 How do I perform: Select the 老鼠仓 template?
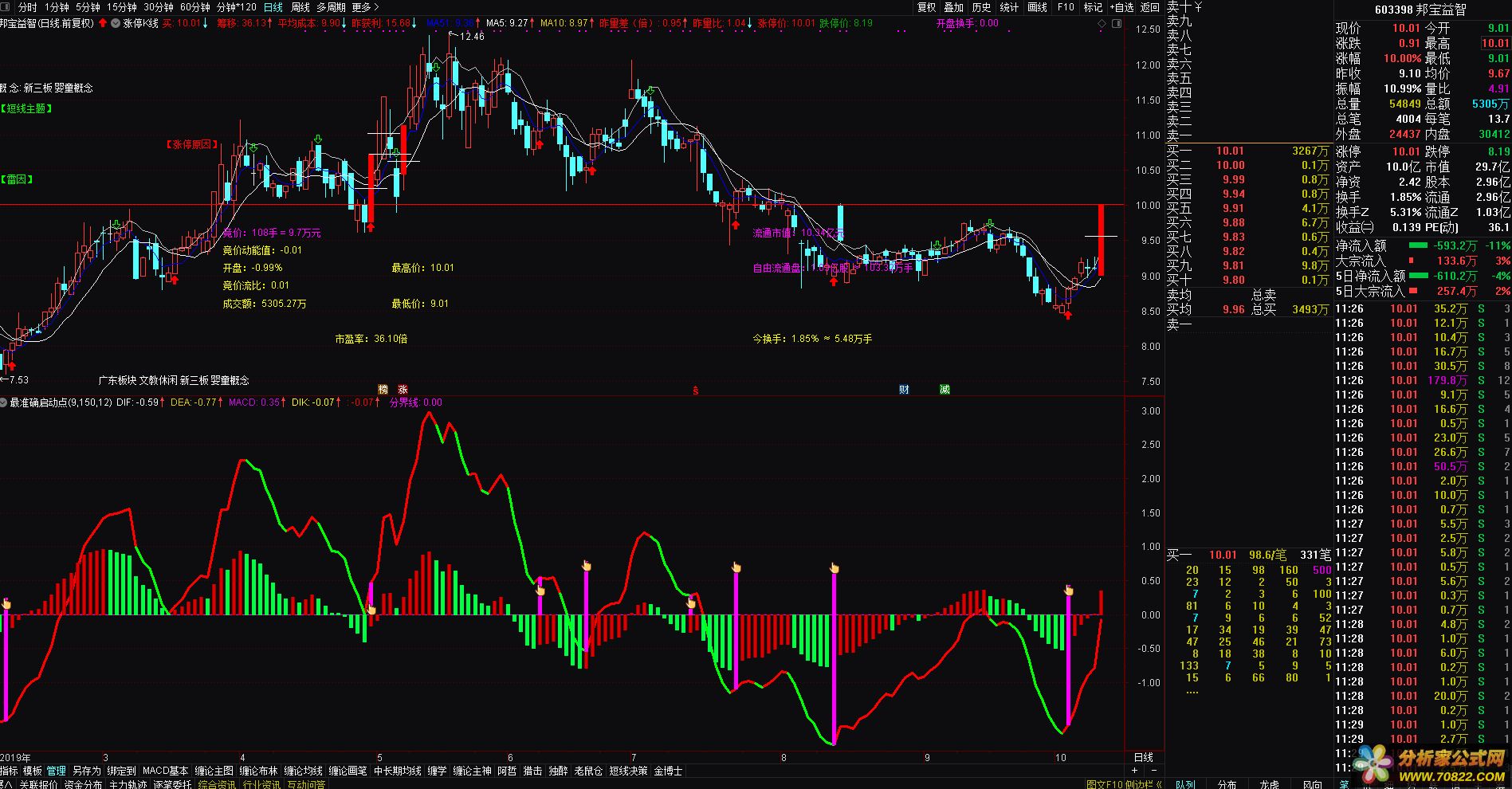point(588,771)
